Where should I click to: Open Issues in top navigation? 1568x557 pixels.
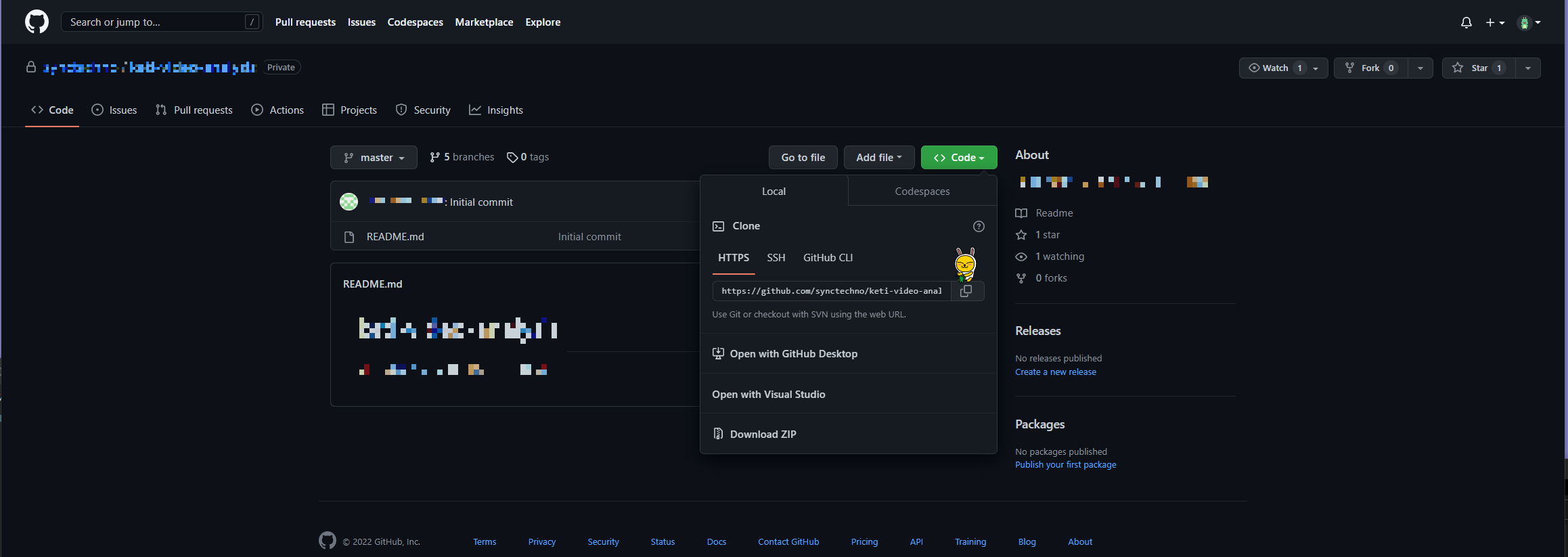(361, 22)
